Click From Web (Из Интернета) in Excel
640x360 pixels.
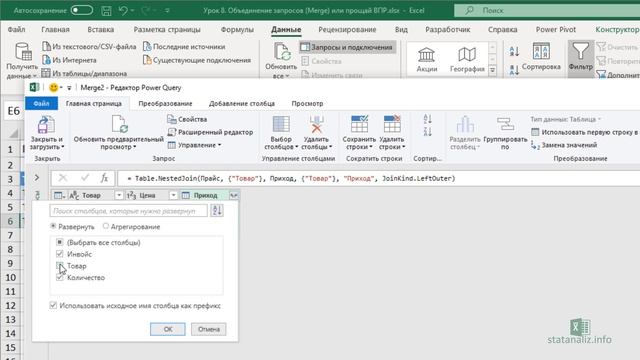(x=69, y=60)
